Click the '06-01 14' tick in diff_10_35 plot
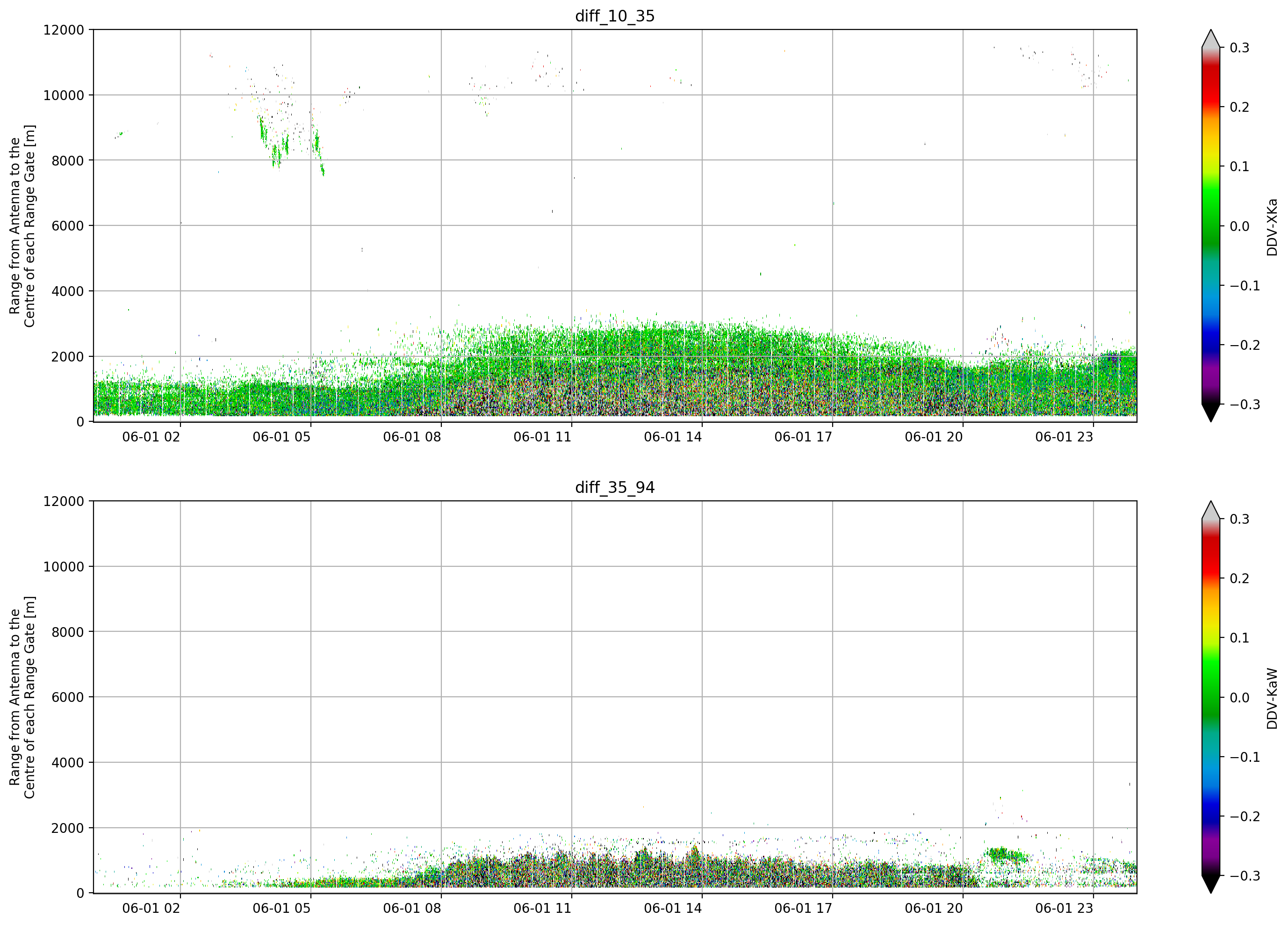Screen dimensions: 1288x925 673,437
